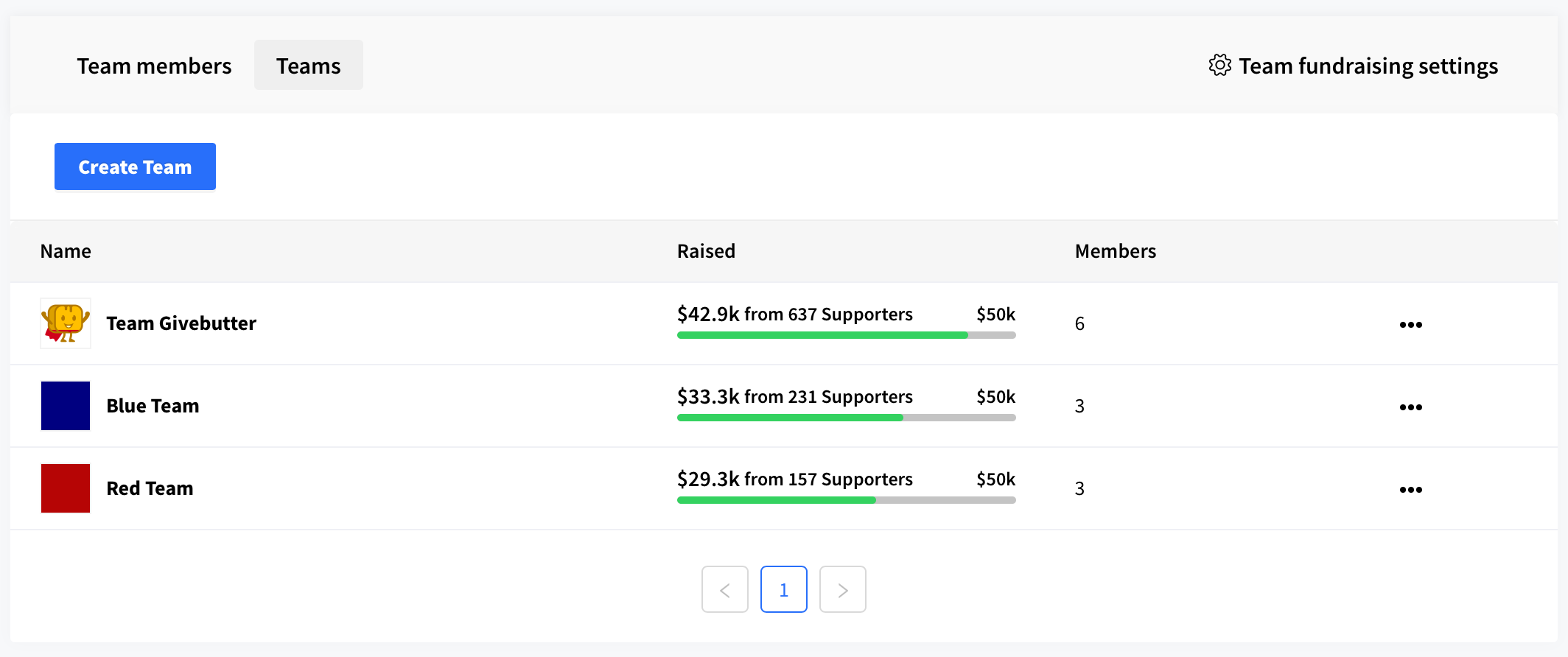
Task: Switch to the Teams tab
Action: pyautogui.click(x=309, y=66)
